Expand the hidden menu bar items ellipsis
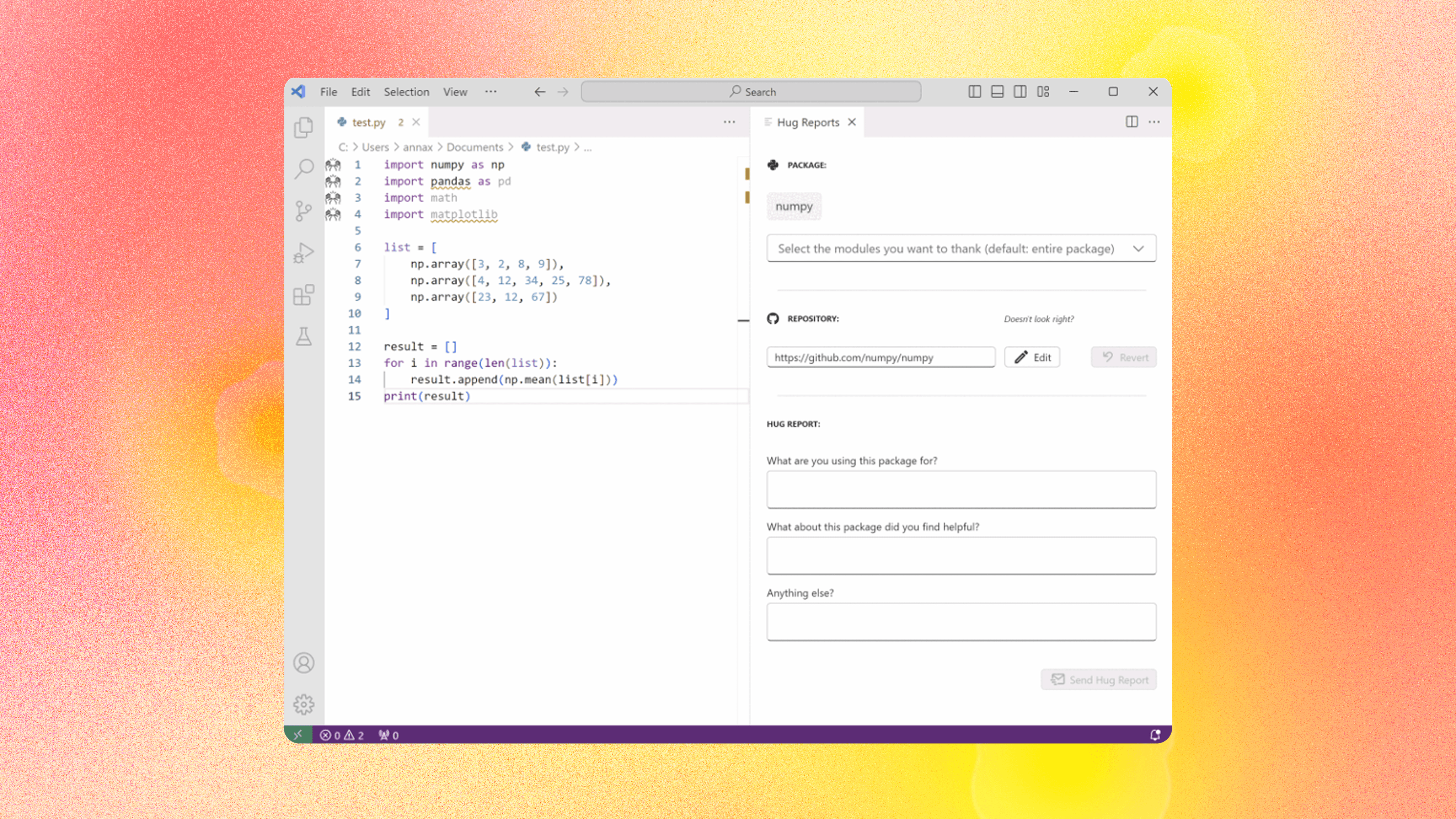Image resolution: width=1456 pixels, height=819 pixels. click(x=491, y=92)
